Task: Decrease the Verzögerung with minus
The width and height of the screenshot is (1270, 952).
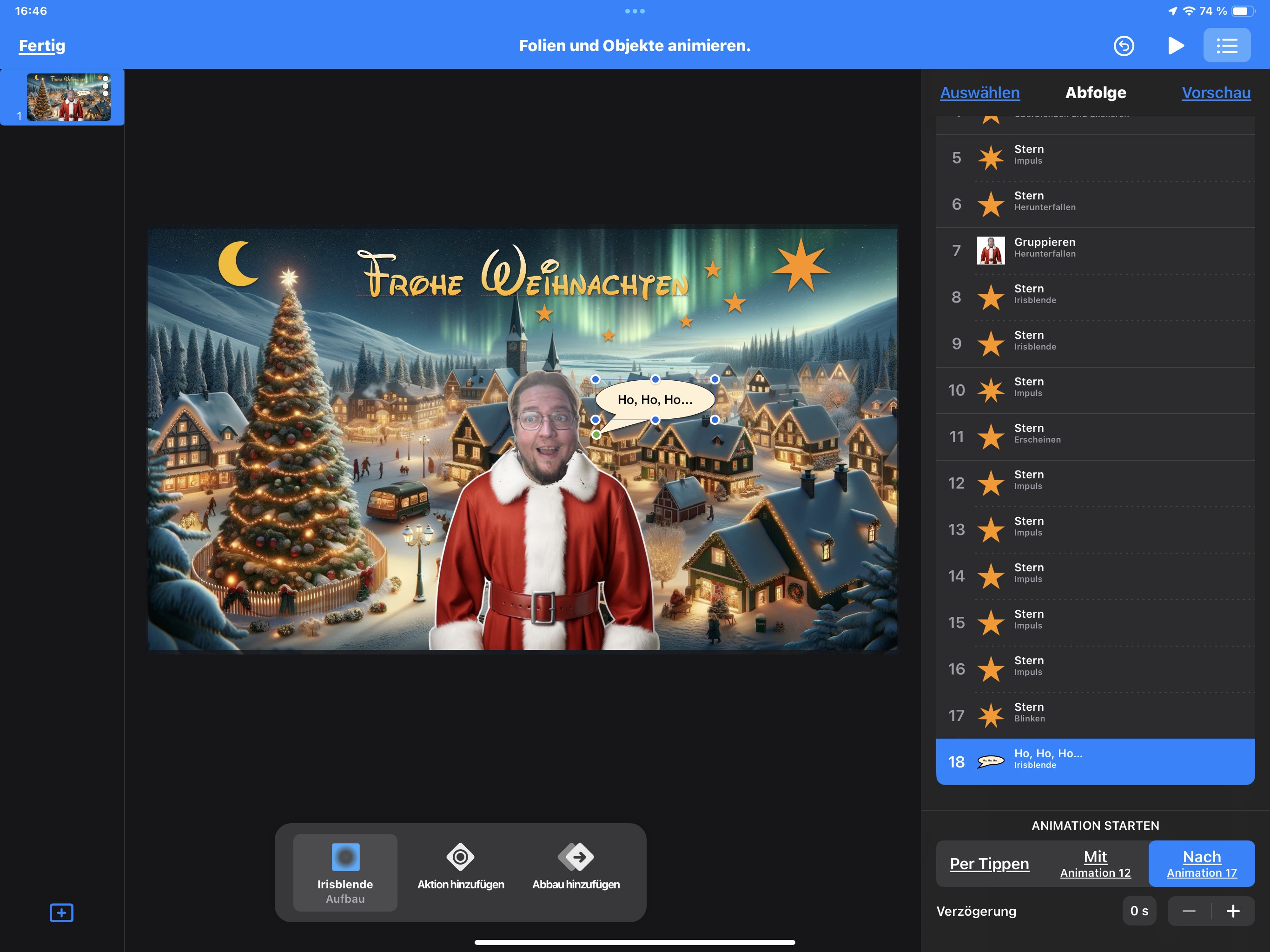Action: (x=1189, y=911)
